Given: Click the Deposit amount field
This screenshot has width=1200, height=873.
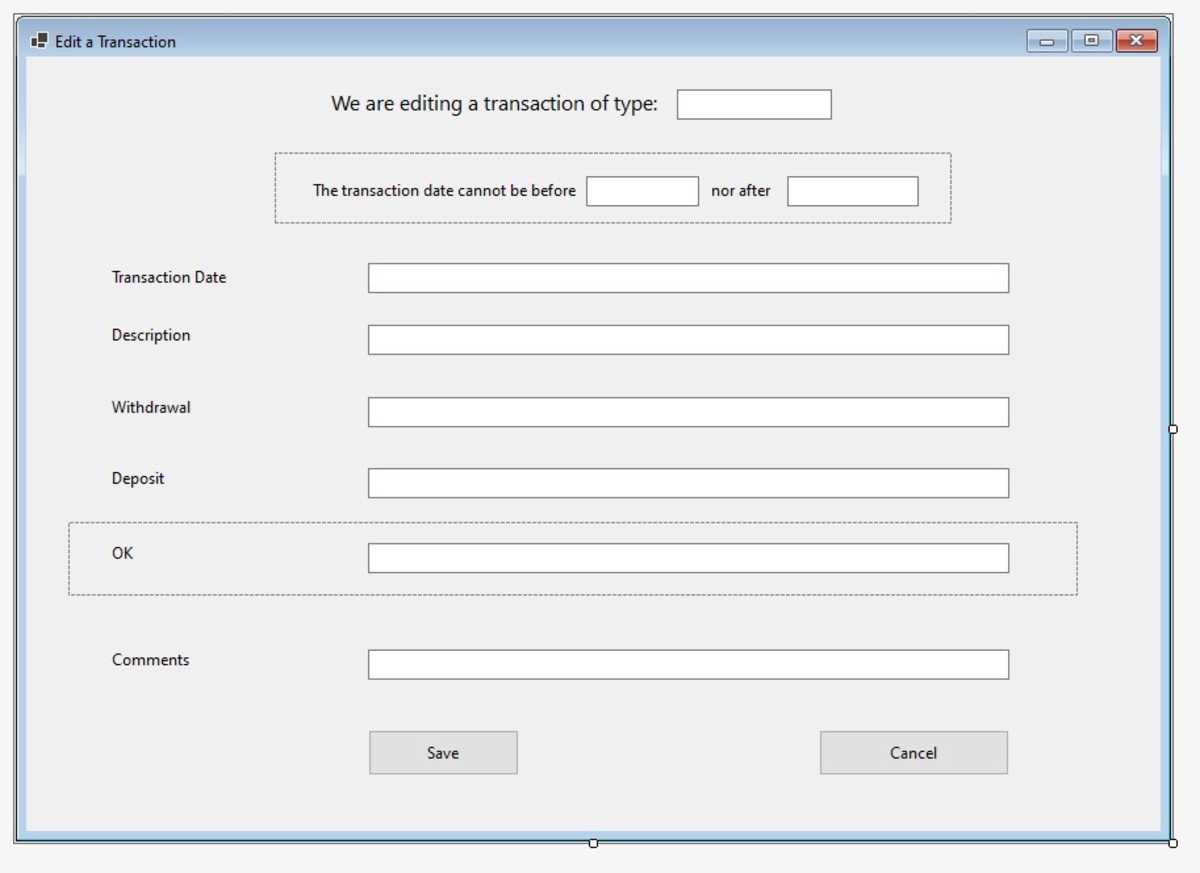Looking at the screenshot, I should click(x=688, y=483).
